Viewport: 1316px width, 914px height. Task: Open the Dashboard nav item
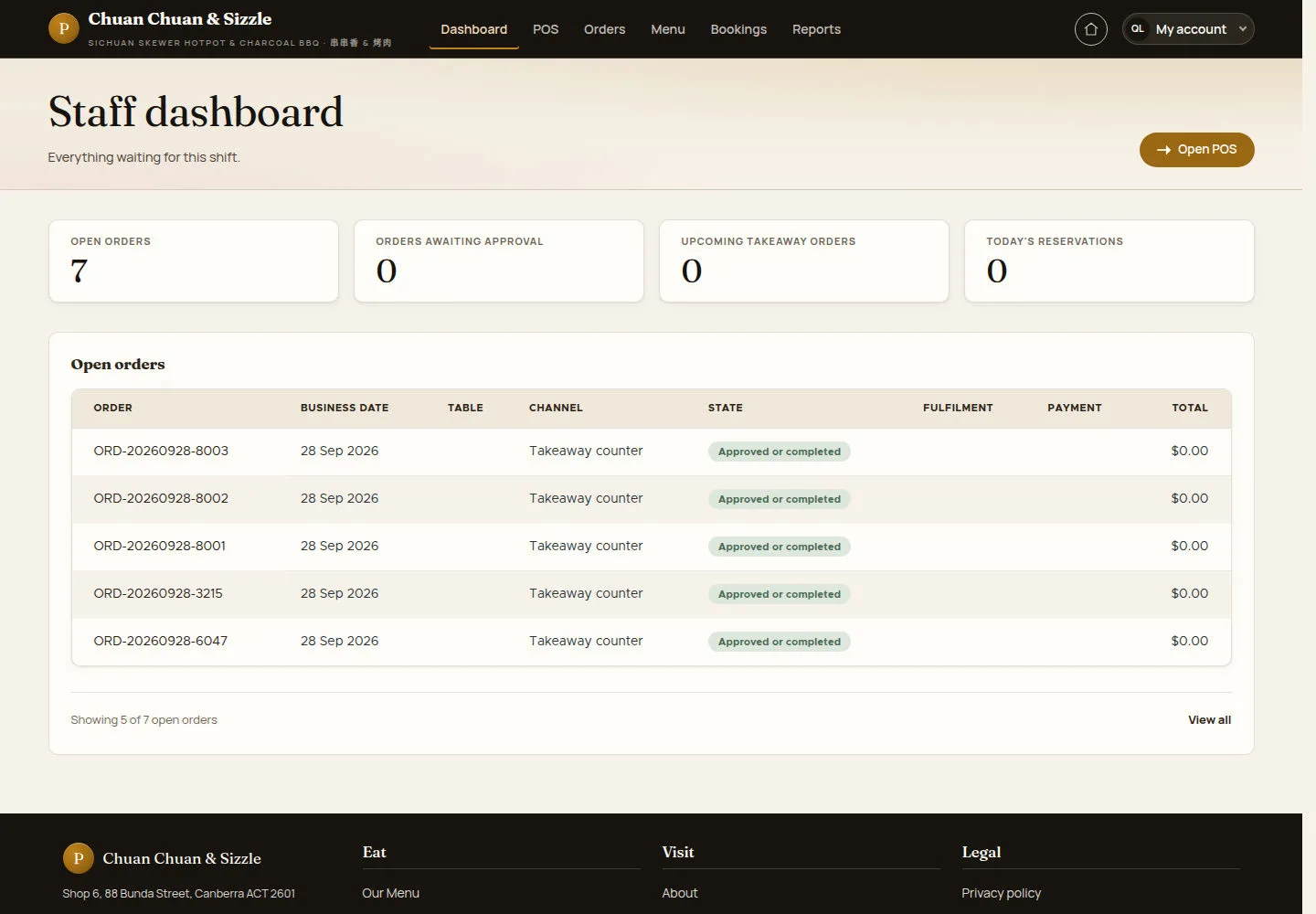[x=473, y=29]
